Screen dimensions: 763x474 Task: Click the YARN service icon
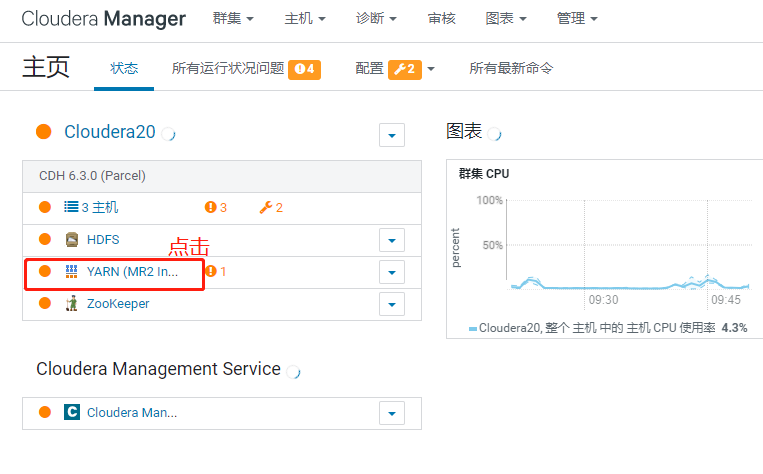(72, 272)
